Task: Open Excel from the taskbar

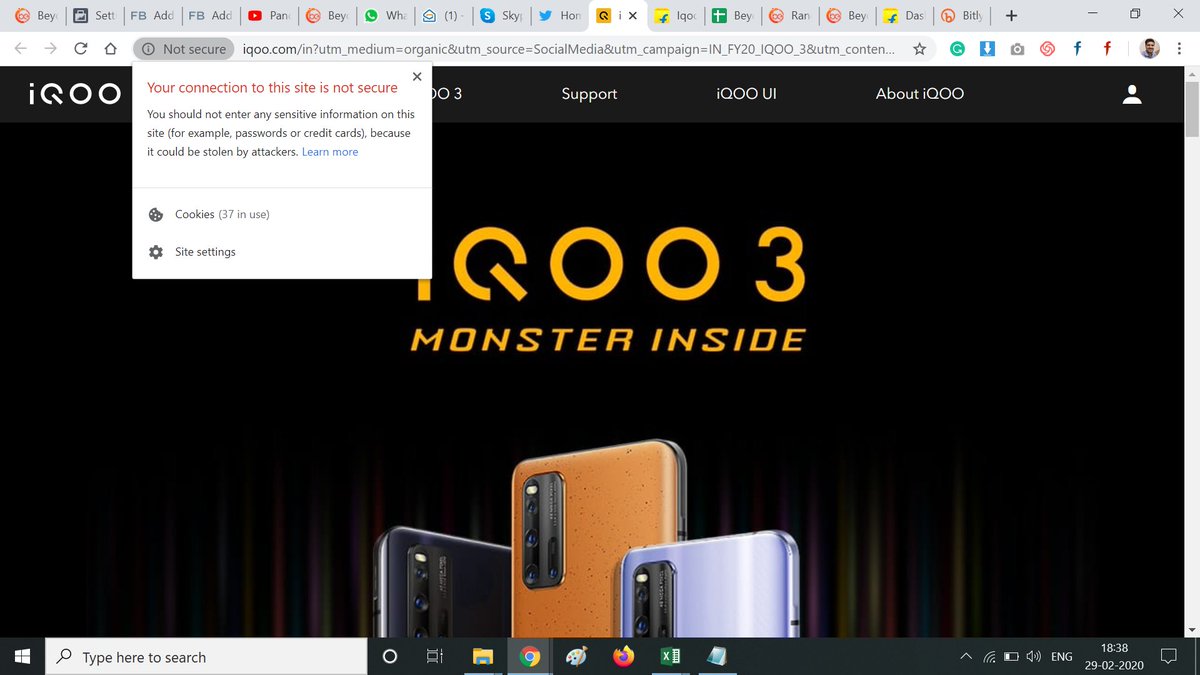Action: tap(670, 657)
